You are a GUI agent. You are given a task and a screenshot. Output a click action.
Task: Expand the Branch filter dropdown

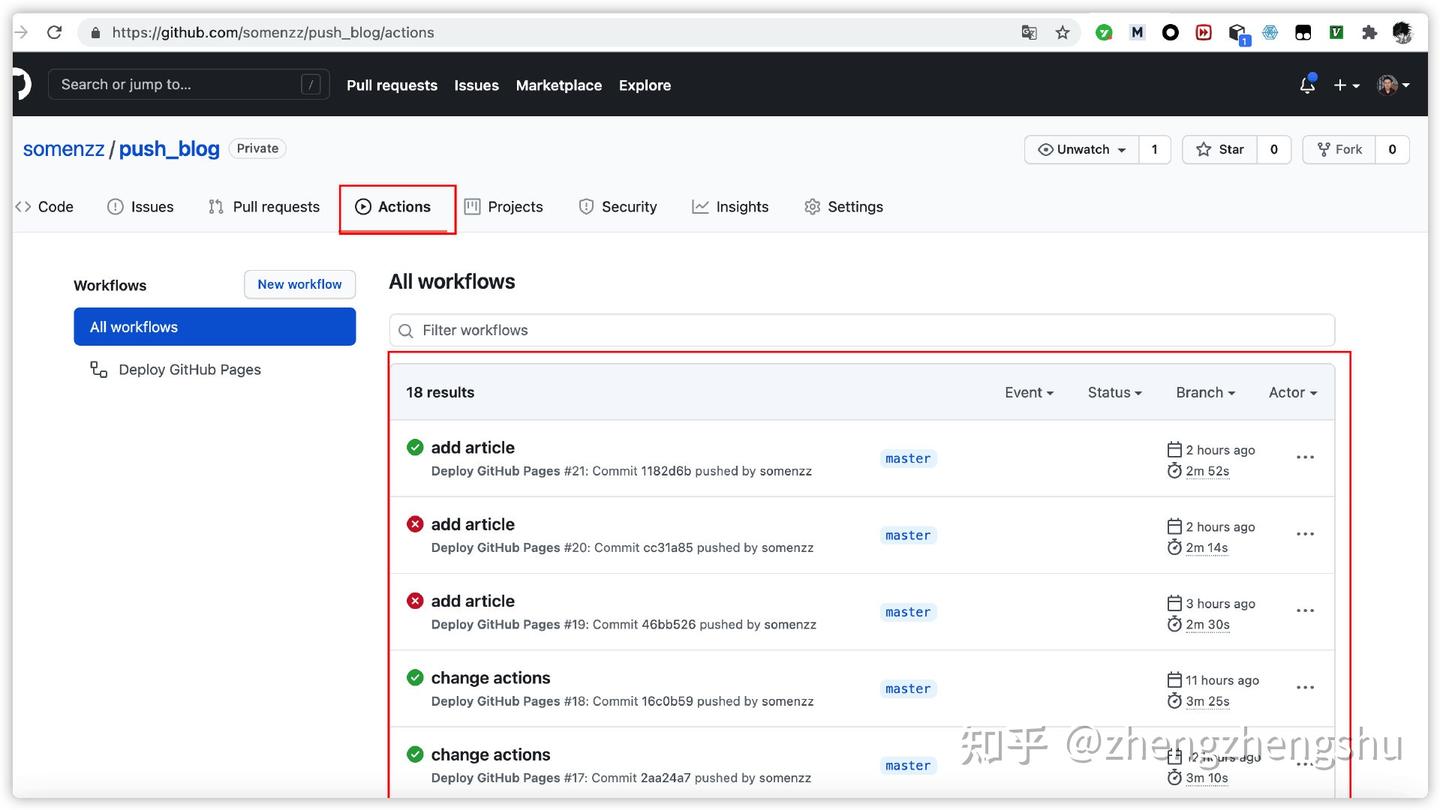point(1205,392)
